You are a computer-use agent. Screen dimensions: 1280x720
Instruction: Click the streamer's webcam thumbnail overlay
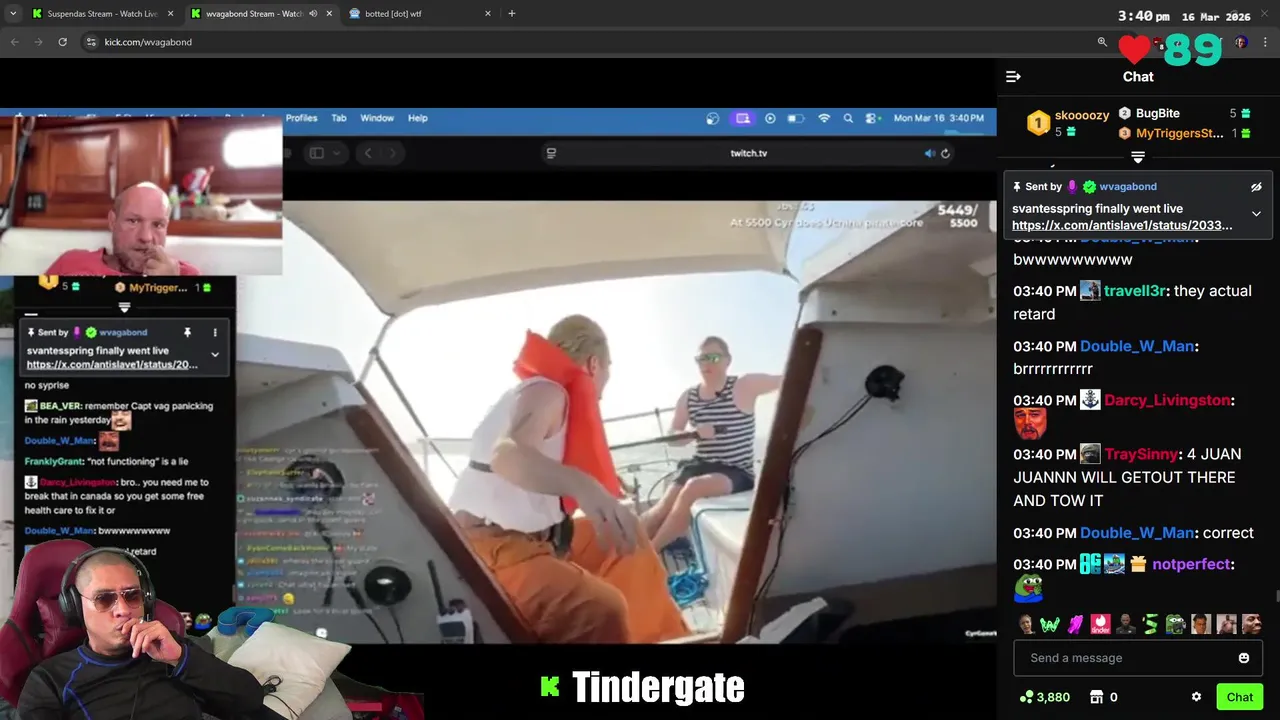click(x=141, y=196)
